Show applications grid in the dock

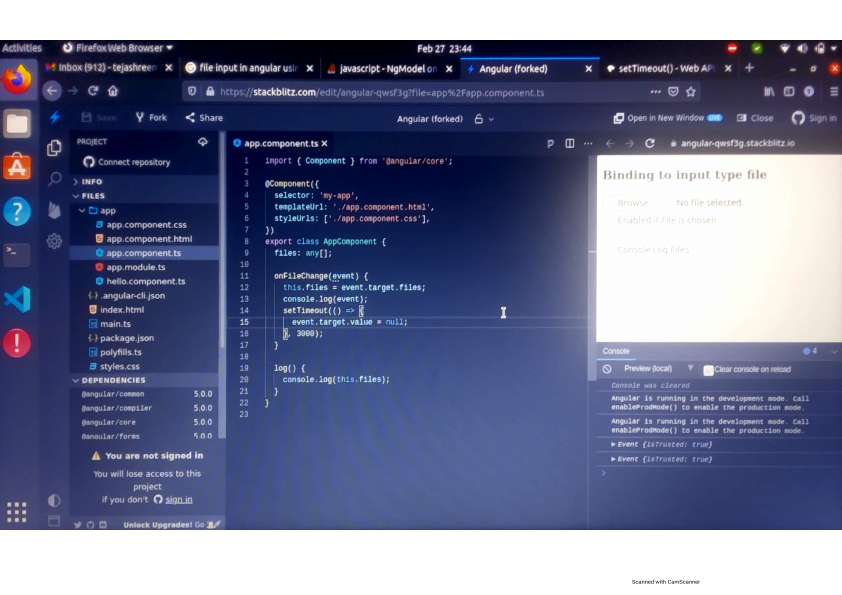[x=17, y=512]
